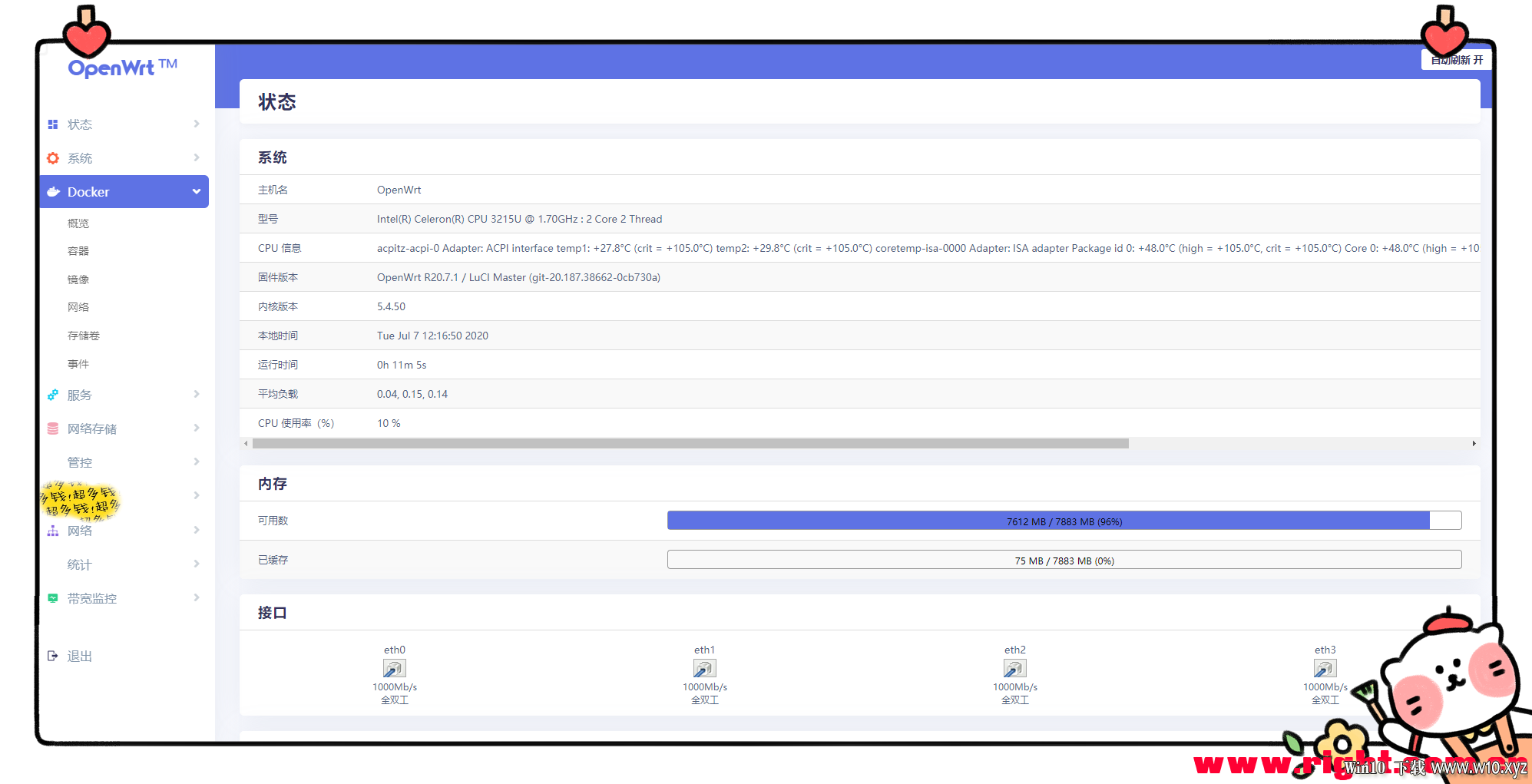The height and width of the screenshot is (784, 1532).
Task: Open the Docker 镜像 submenu item
Action: click(78, 280)
